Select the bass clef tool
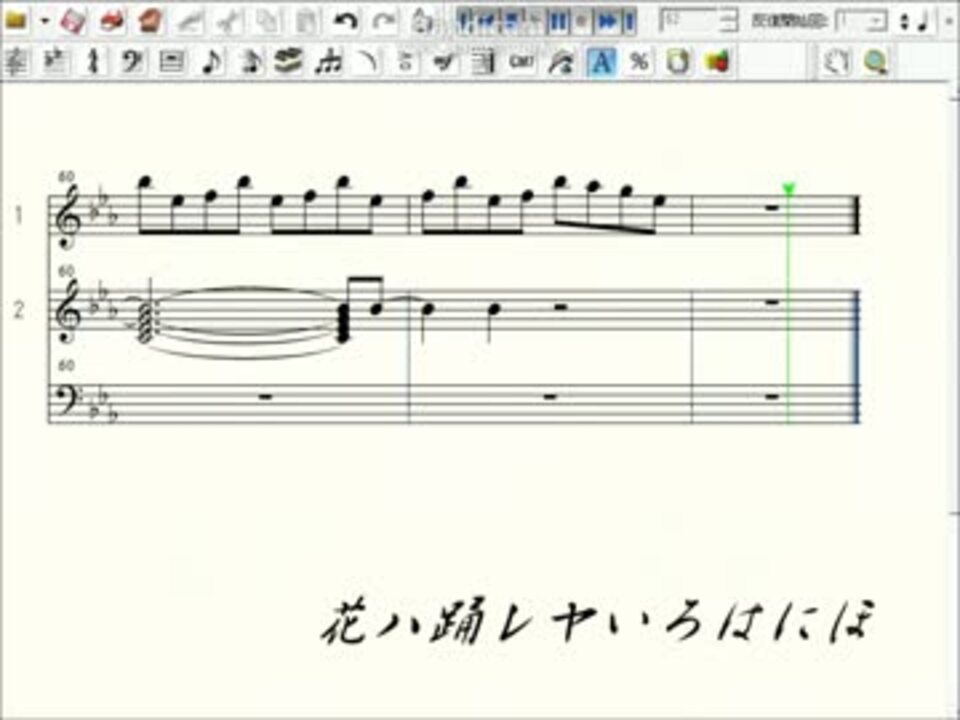The width and height of the screenshot is (960, 720). (x=132, y=62)
